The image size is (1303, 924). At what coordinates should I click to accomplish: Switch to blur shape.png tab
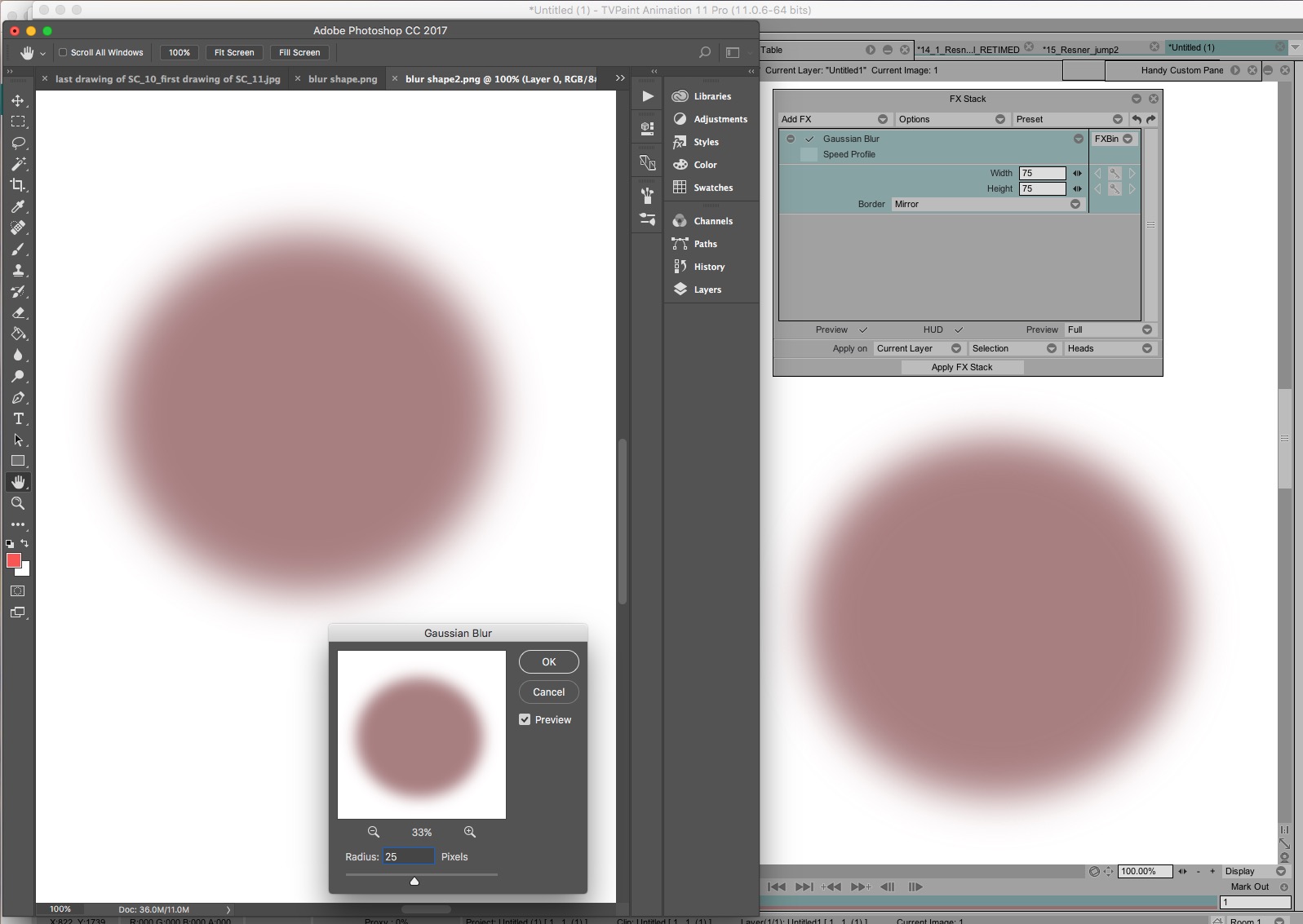(x=343, y=79)
